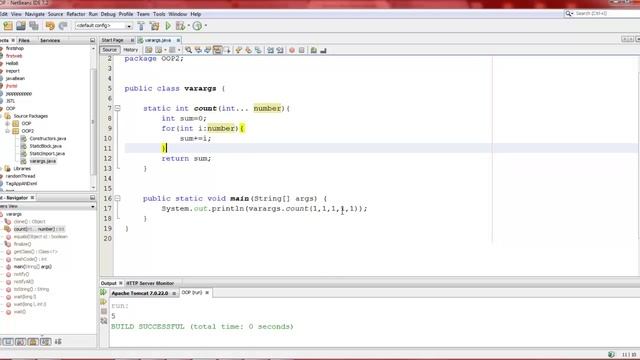The width and height of the screenshot is (640, 360).
Task: Click the Source view button
Action: (109, 50)
